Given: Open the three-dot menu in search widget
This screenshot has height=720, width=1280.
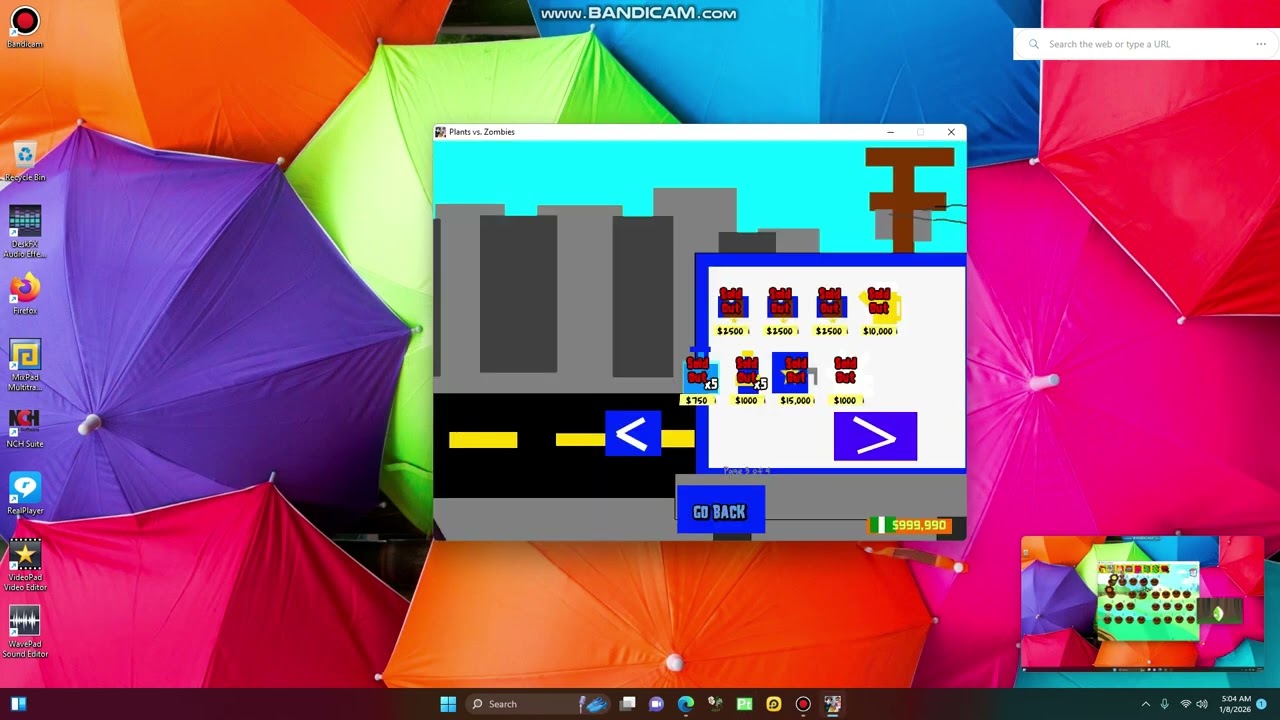Looking at the screenshot, I should (1261, 44).
